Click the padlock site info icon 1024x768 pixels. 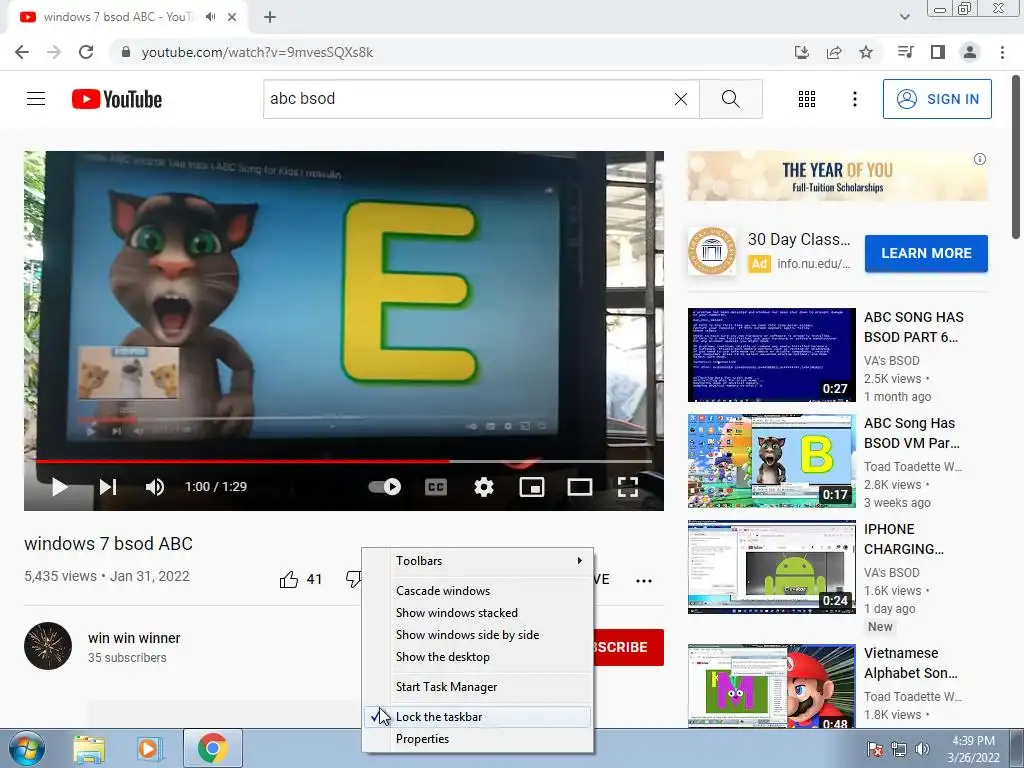[x=126, y=52]
